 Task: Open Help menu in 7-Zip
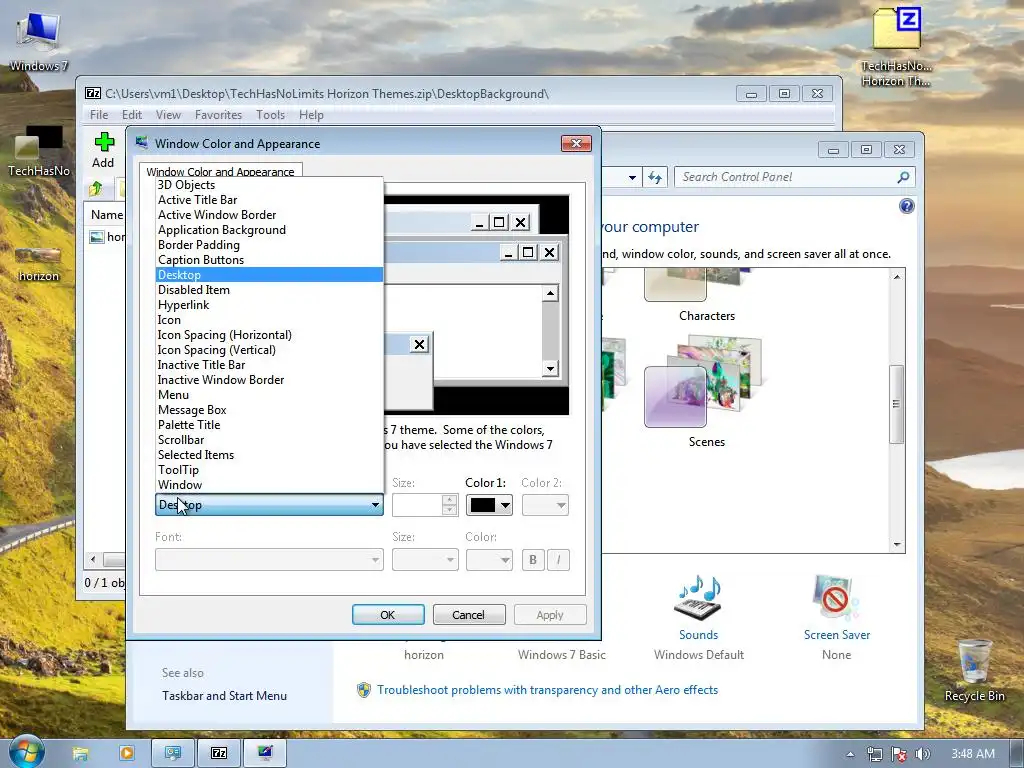[x=312, y=115]
